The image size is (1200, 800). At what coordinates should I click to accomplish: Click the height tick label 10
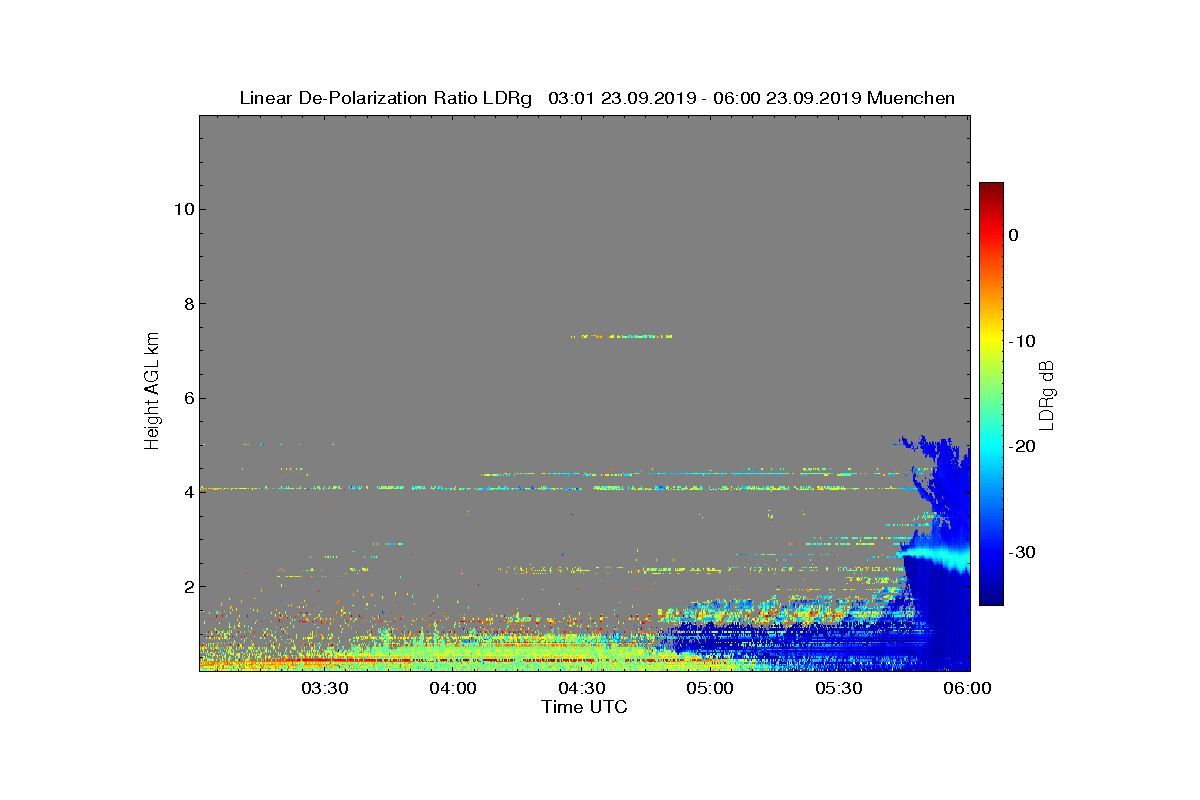tap(182, 209)
